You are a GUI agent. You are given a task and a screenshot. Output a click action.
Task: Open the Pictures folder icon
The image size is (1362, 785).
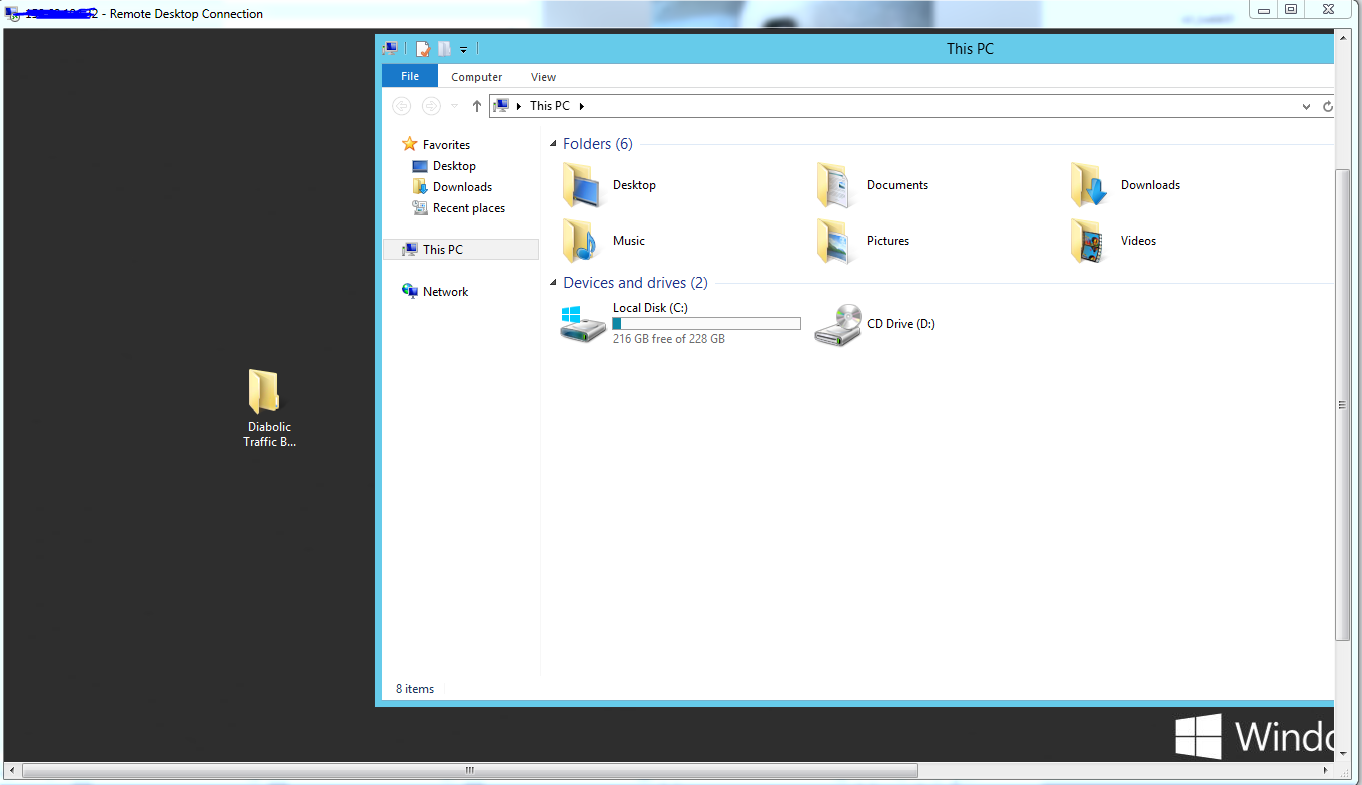click(x=835, y=241)
